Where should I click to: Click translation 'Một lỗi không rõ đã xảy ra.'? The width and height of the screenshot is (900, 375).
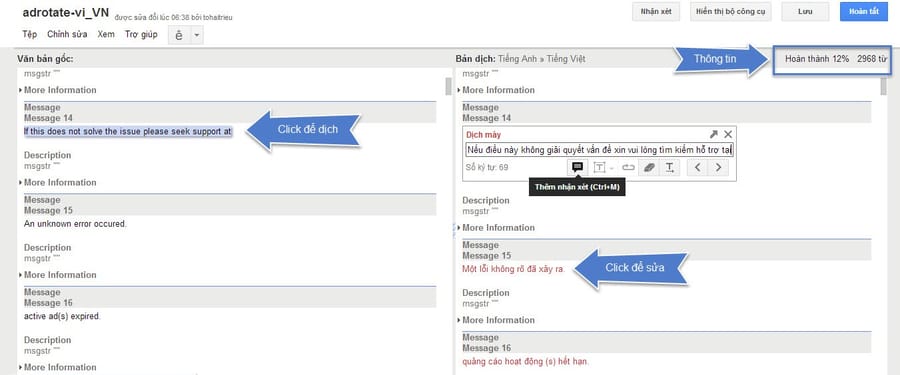(514, 269)
